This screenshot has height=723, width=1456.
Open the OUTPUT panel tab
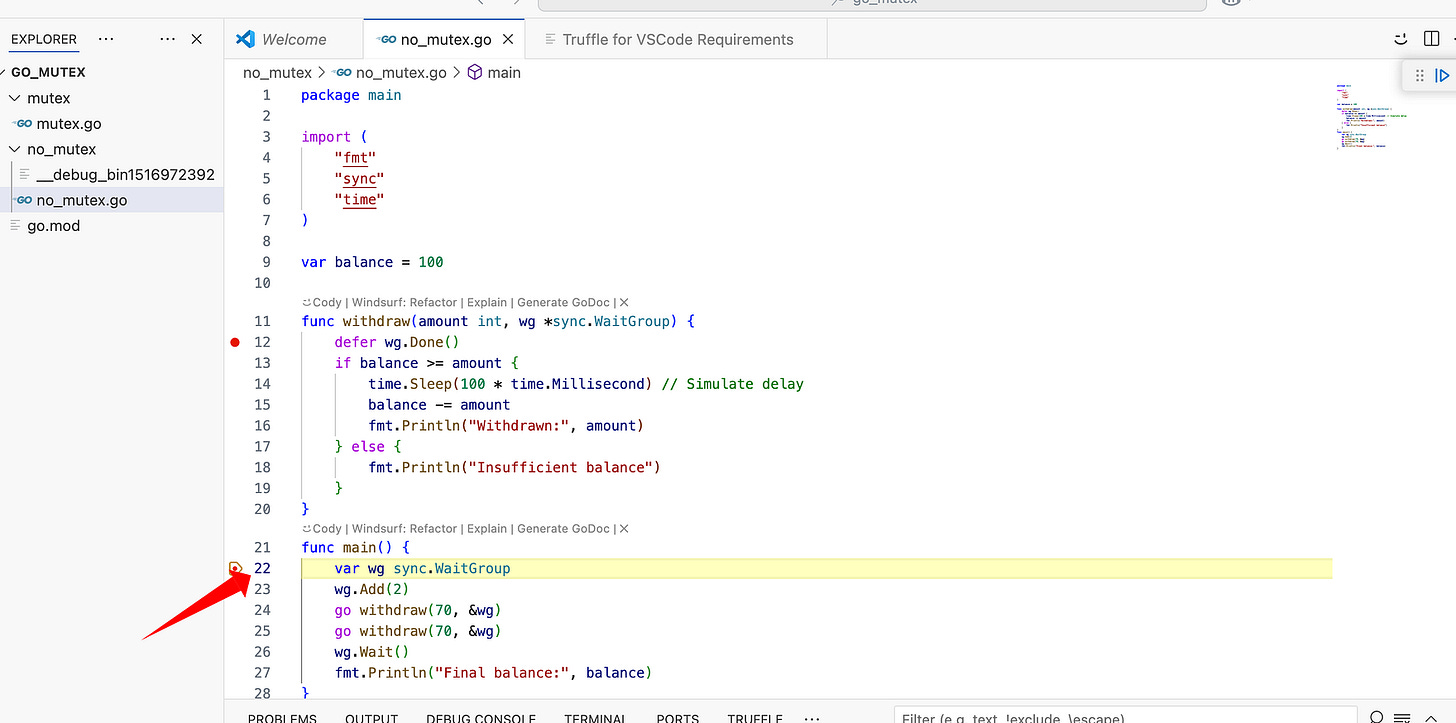pyautogui.click(x=371, y=718)
